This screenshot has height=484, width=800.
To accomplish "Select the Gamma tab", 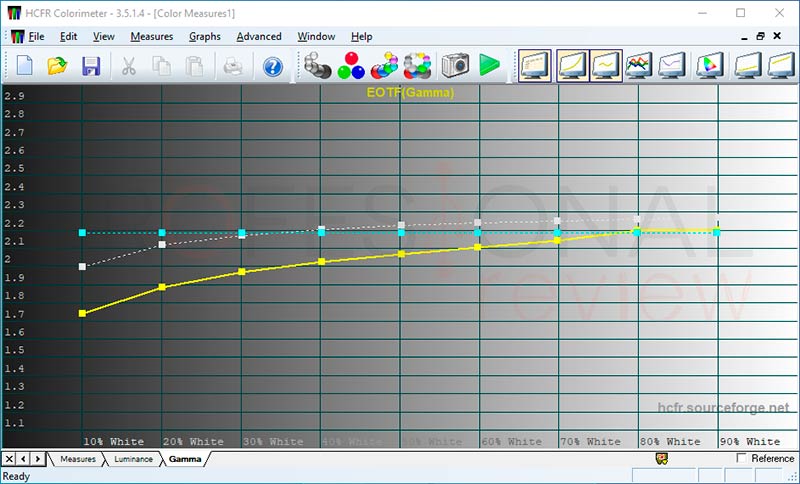I will pyautogui.click(x=185, y=459).
